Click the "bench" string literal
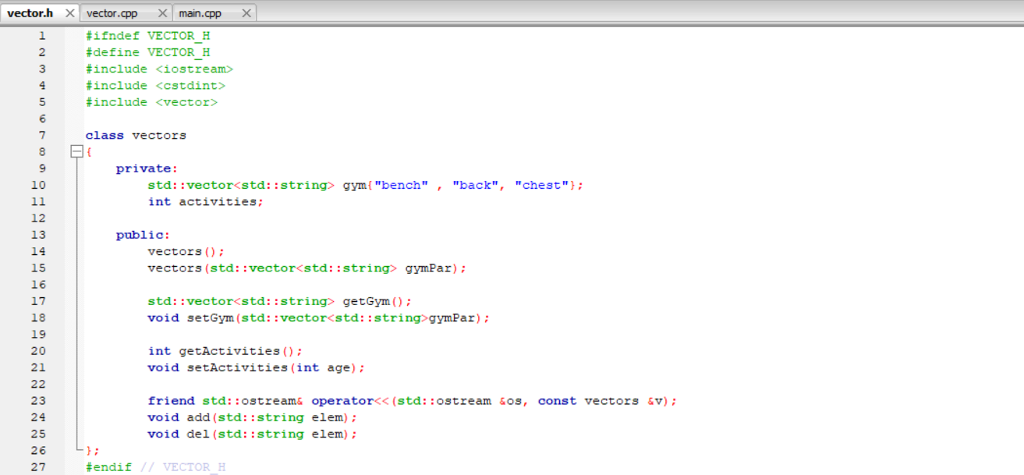 tap(402, 186)
